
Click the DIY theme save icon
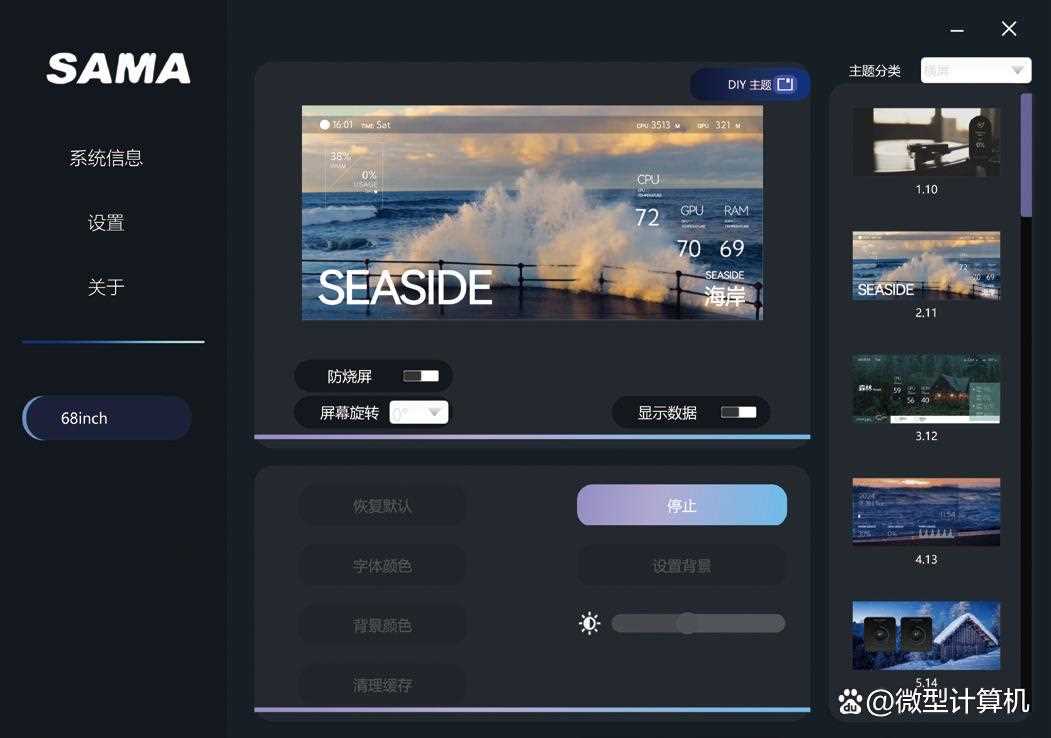coord(785,85)
